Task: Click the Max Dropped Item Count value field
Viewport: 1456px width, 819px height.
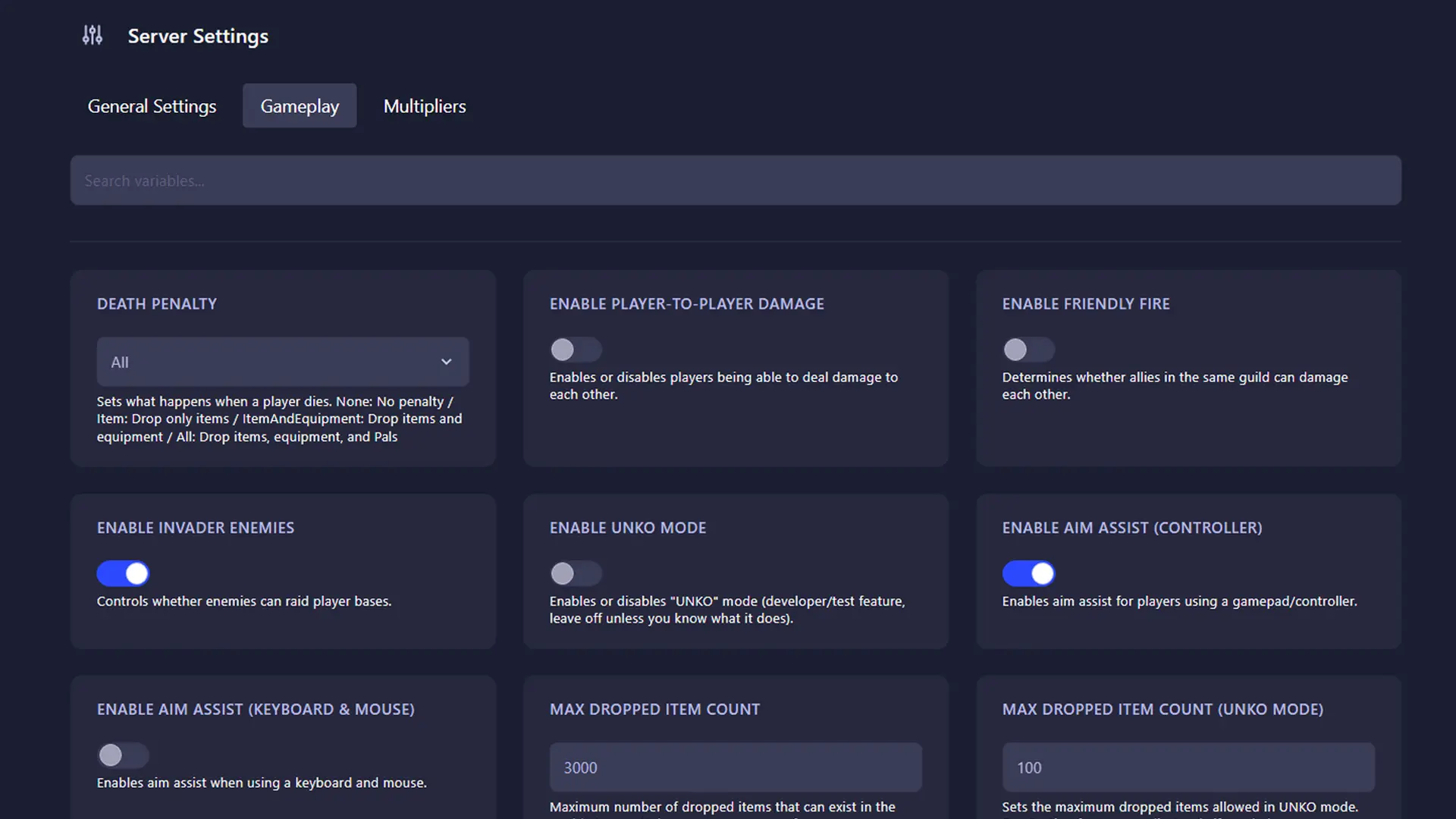Action: [x=735, y=767]
